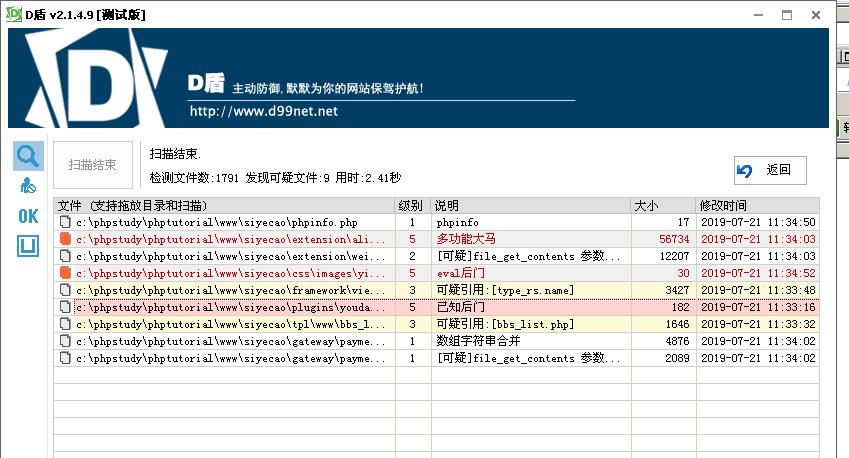849x458 pixels.
Task: Select the siyecao\css\images\yi file path
Action: coord(231,273)
